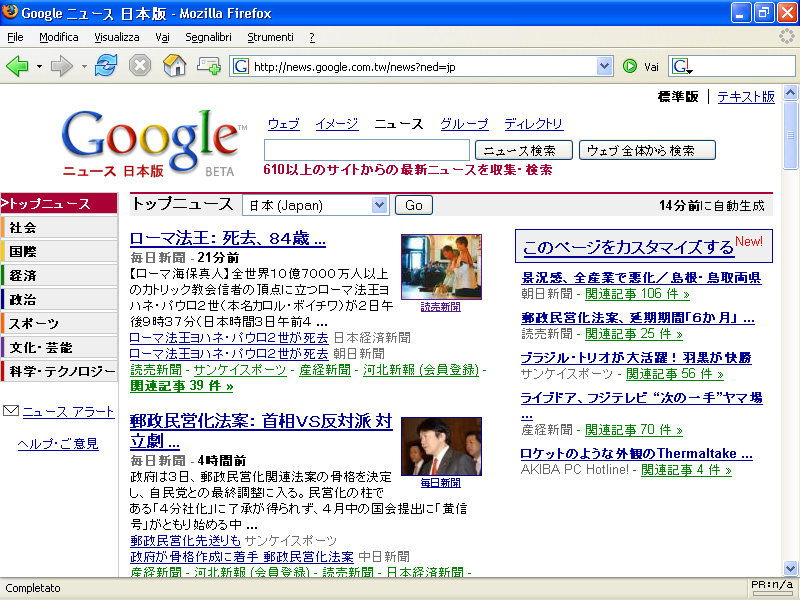Image resolution: width=800 pixels, height=600 pixels.
Task: Open the Back button history dropdown arrow
Action: tap(39, 66)
